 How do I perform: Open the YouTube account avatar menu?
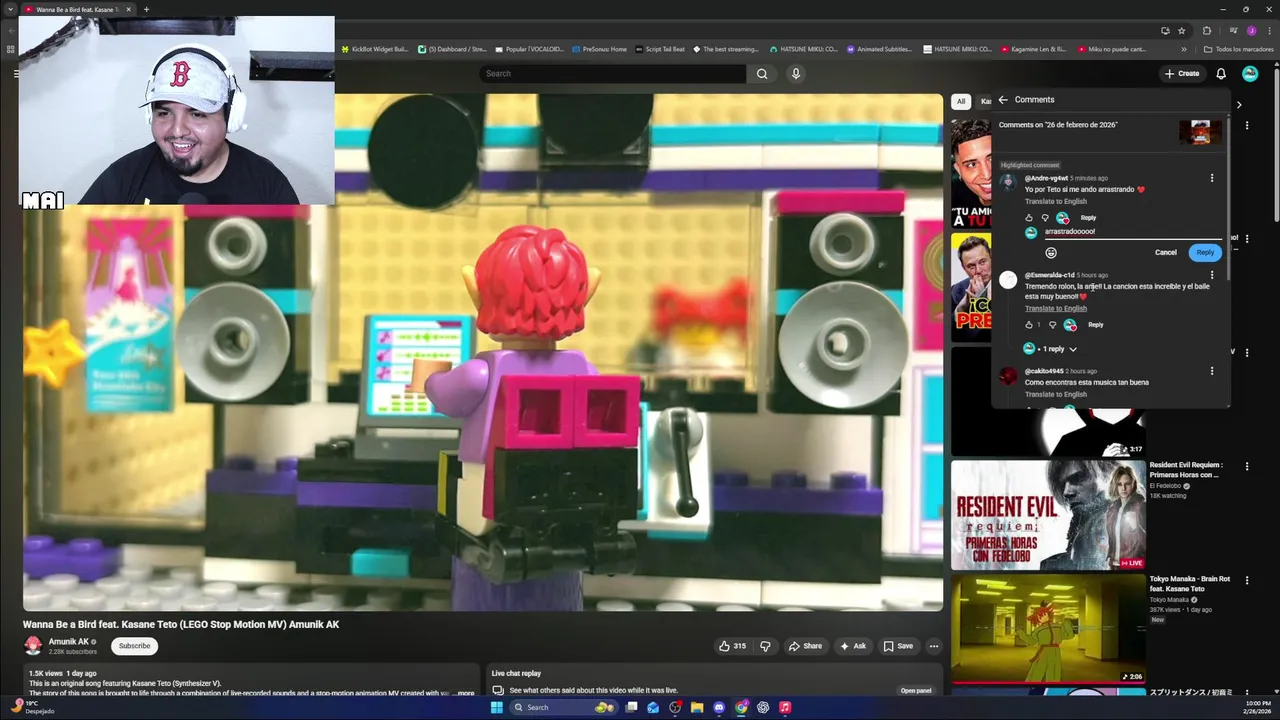point(1250,73)
